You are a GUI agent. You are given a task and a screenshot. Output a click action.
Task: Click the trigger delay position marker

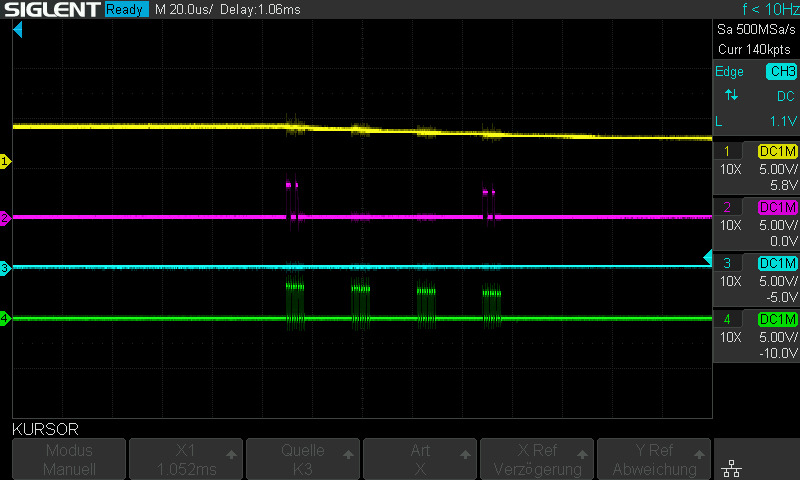[x=18, y=30]
